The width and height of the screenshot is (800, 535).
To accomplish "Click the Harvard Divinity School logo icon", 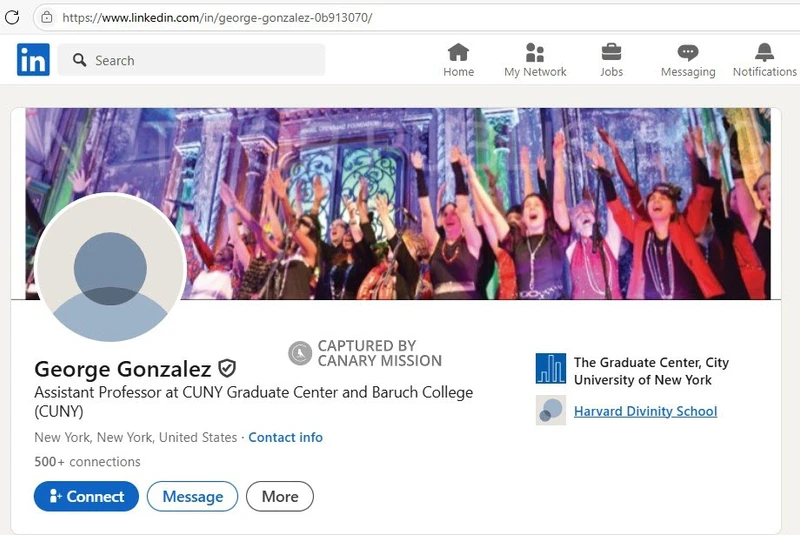I will click(551, 411).
